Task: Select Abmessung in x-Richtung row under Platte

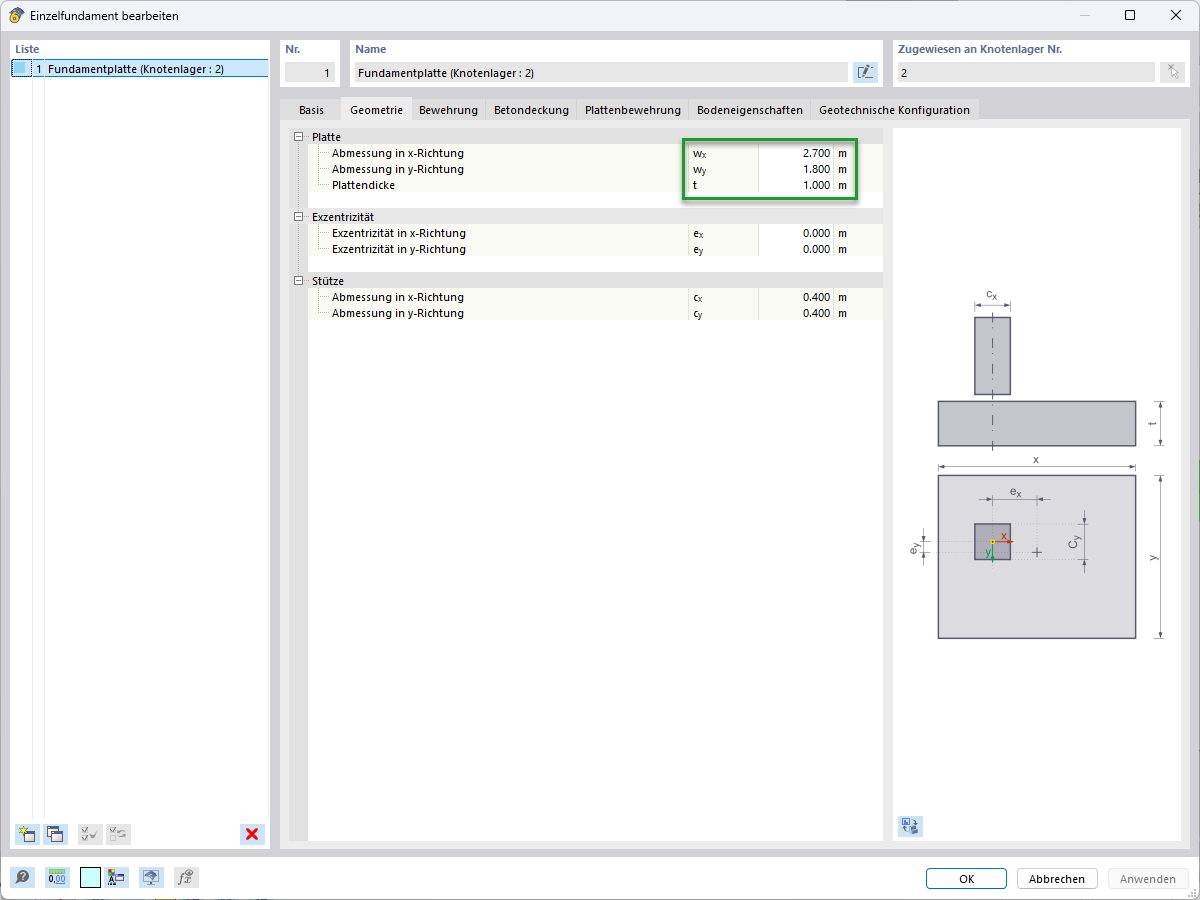Action: (397, 153)
